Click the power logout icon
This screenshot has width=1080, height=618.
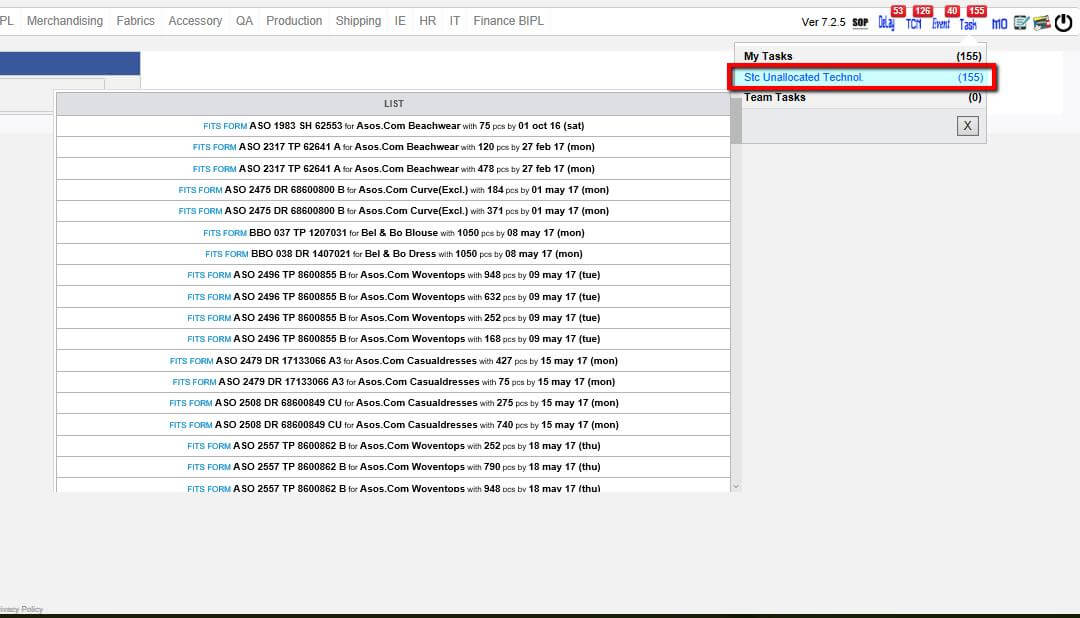pos(1063,23)
